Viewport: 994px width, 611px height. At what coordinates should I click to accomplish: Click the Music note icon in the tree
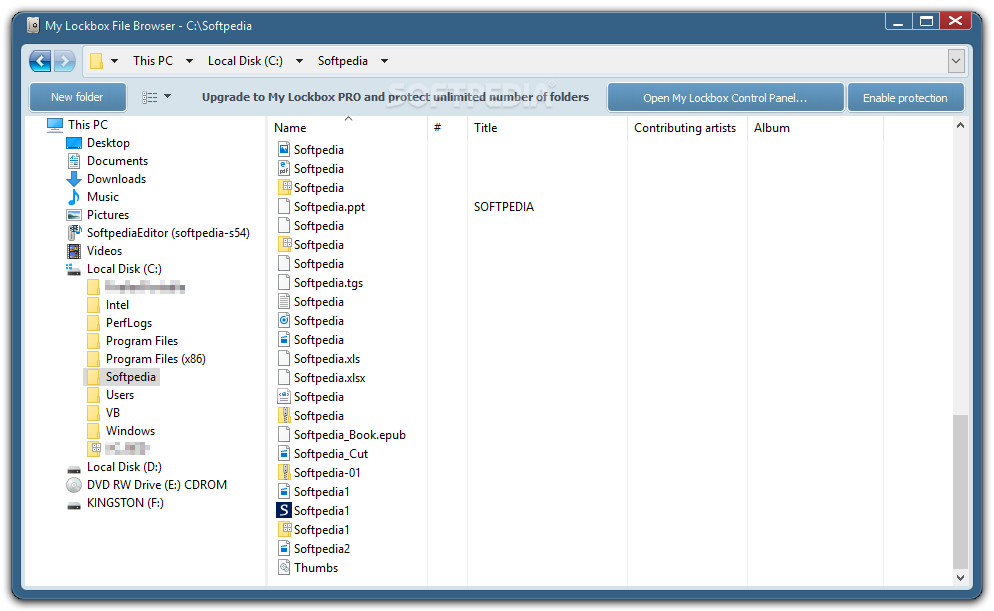74,196
